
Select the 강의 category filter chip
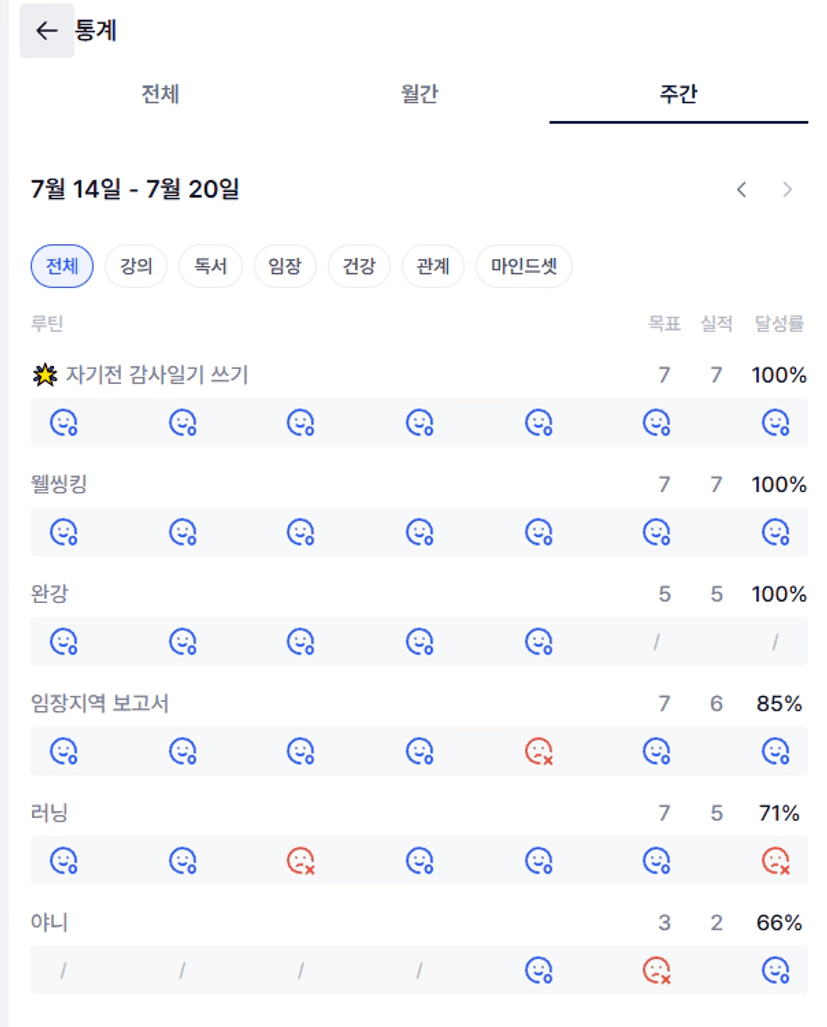136,266
